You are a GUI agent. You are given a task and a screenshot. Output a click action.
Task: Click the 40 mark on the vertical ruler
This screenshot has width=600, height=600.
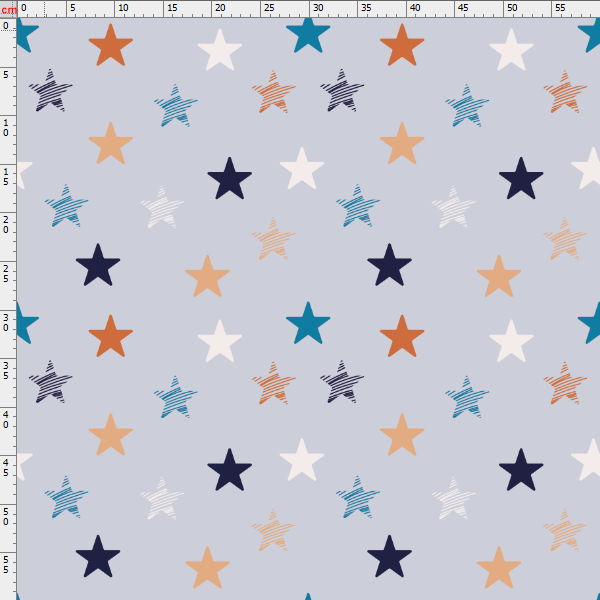coord(6,420)
